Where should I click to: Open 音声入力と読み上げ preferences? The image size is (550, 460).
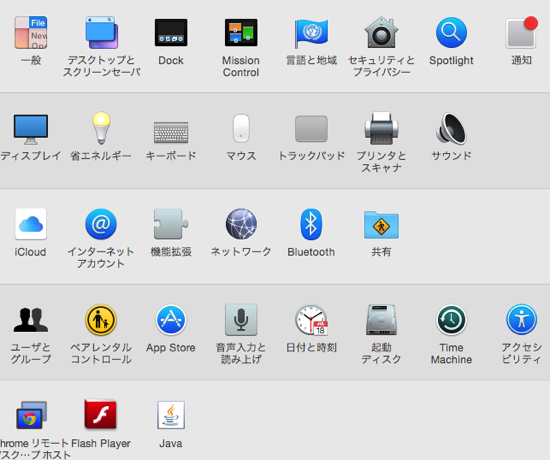click(241, 320)
